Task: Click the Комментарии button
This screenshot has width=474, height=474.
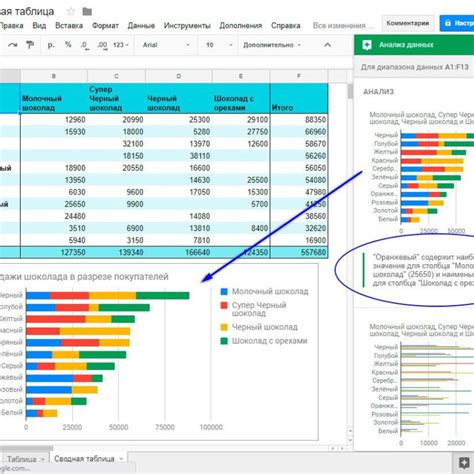Action: point(408,23)
